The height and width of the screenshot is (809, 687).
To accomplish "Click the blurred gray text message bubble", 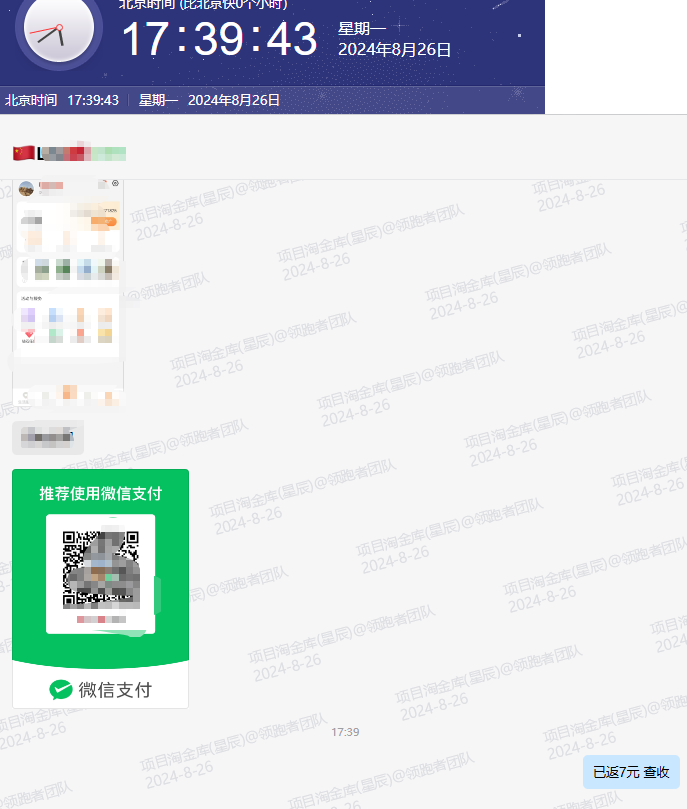I will pyautogui.click(x=48, y=437).
